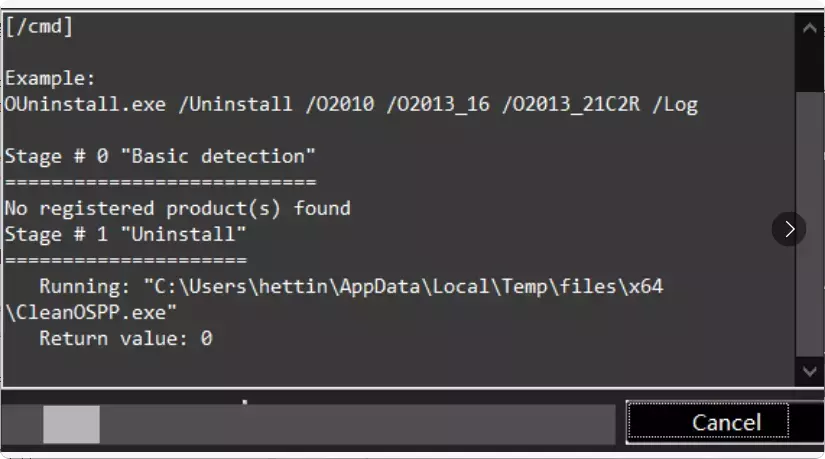Click the scroll down arrow of the log
Screen dimensions: 825x459
809,371
